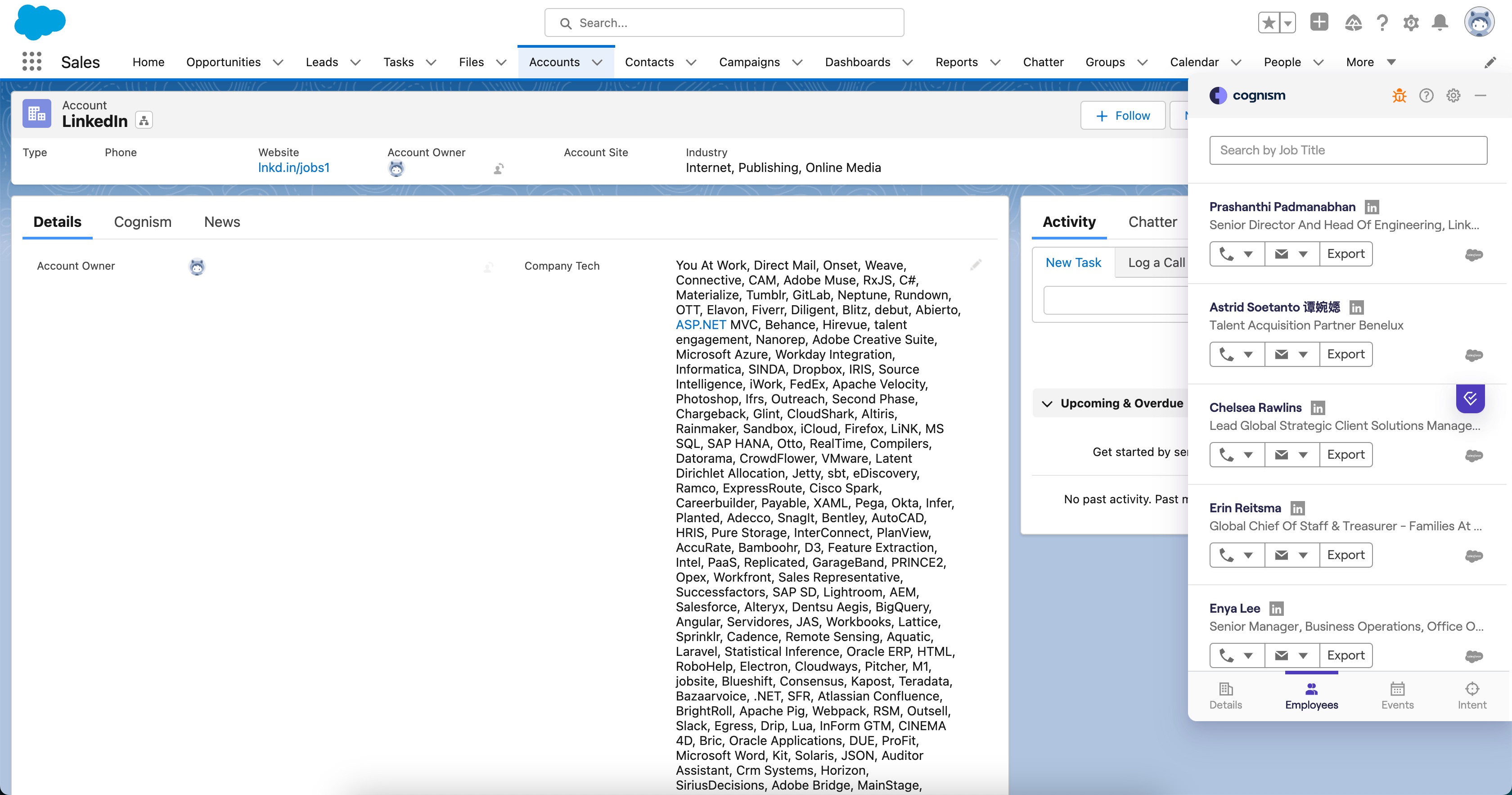The image size is (1512, 795).
Task: Open the App Launcher grid icon
Action: (31, 62)
